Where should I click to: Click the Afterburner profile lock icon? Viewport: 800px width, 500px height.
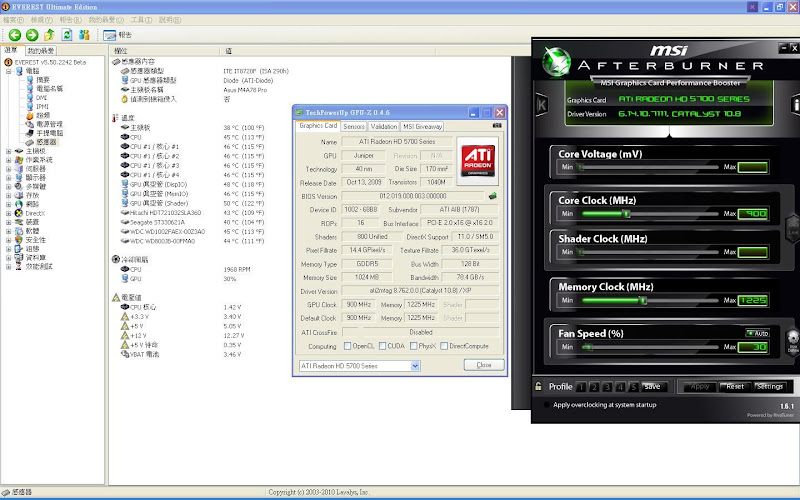tap(538, 386)
